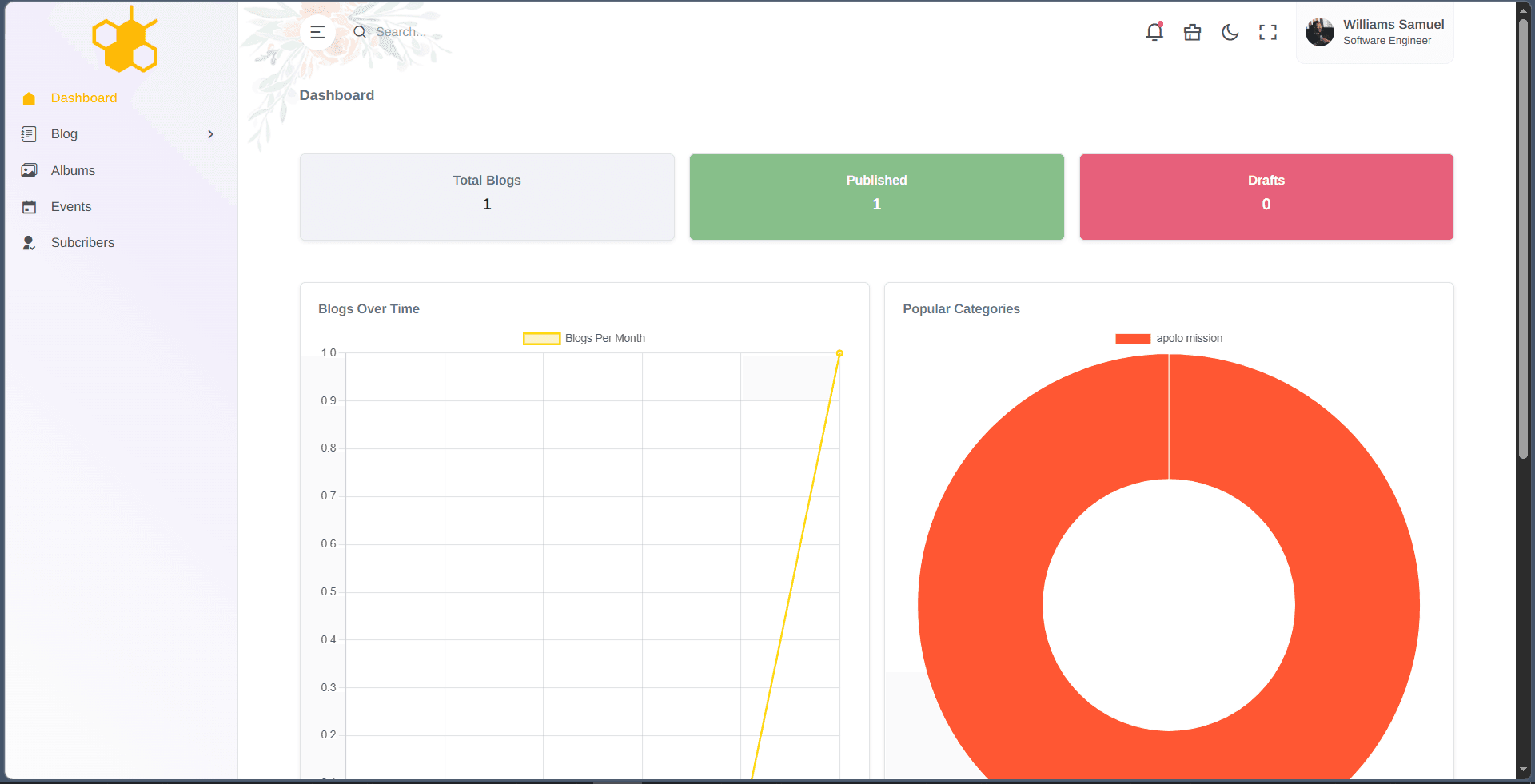Viewport: 1535px width, 784px height.
Task: Click the scrollbar down arrow
Action: click(1524, 770)
